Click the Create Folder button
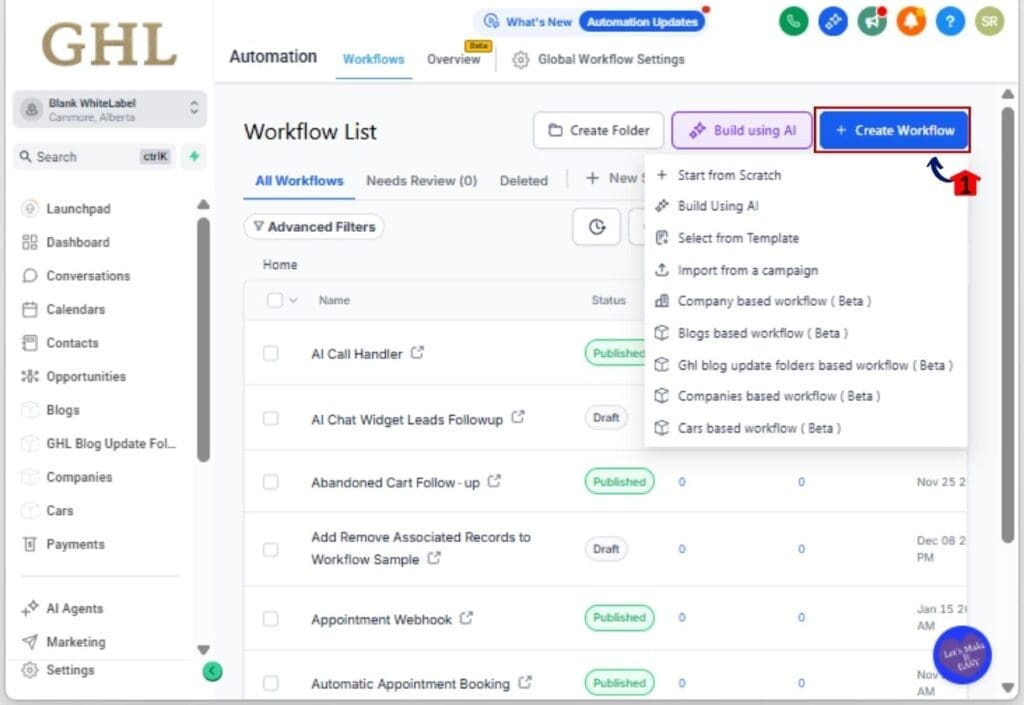 click(x=597, y=130)
